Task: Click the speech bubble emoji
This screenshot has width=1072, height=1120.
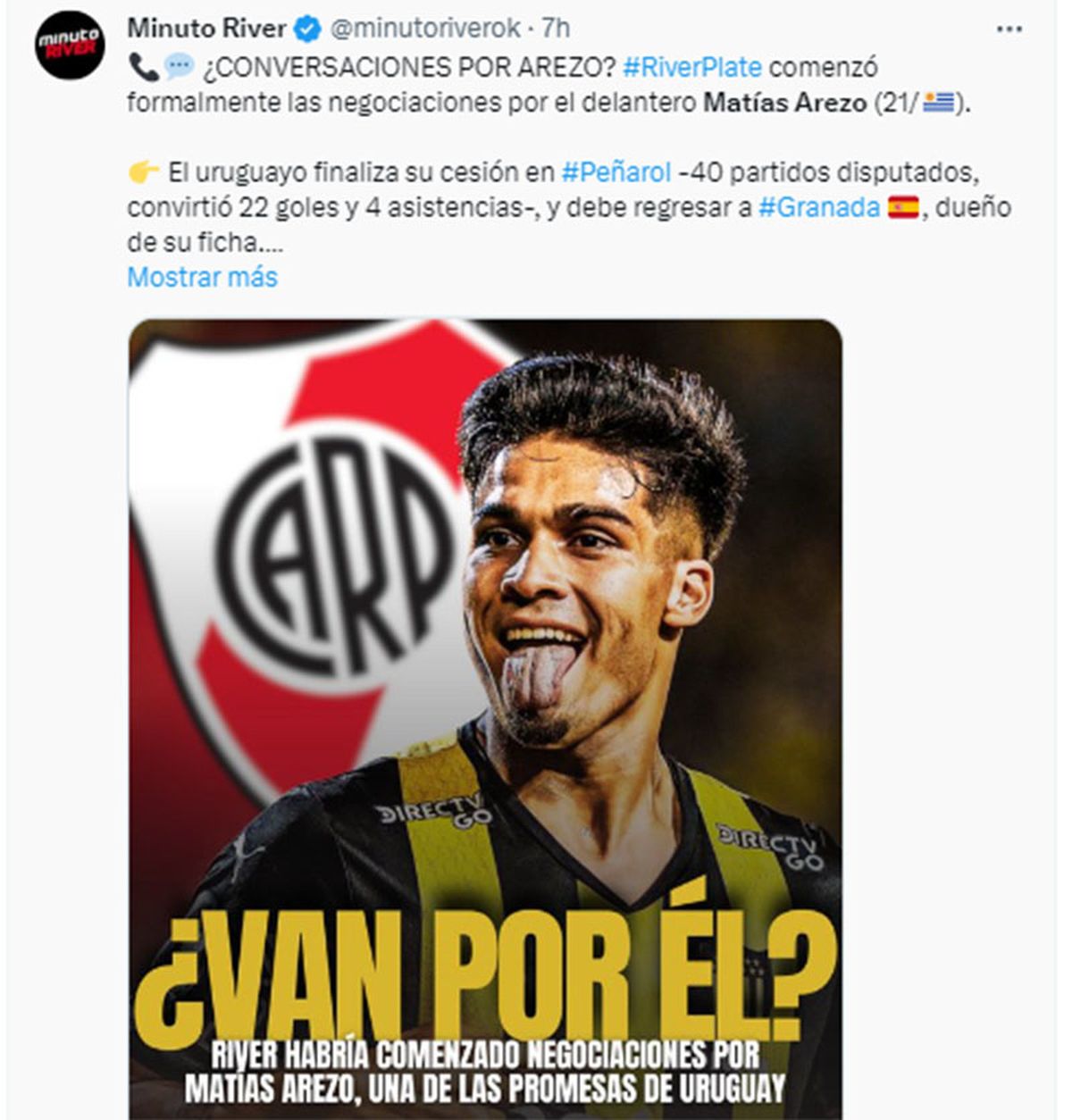Action: [180, 67]
